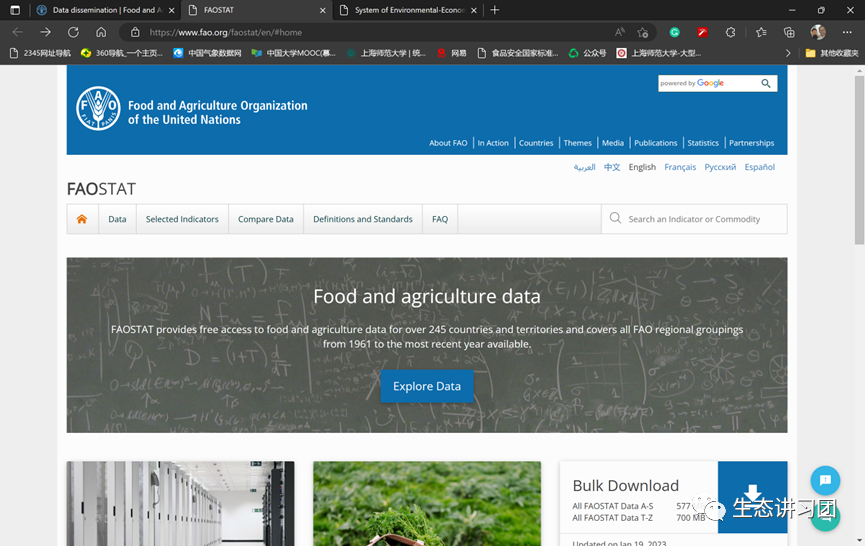Image resolution: width=865 pixels, height=546 pixels.
Task: Open the Publications link
Action: 655,143
